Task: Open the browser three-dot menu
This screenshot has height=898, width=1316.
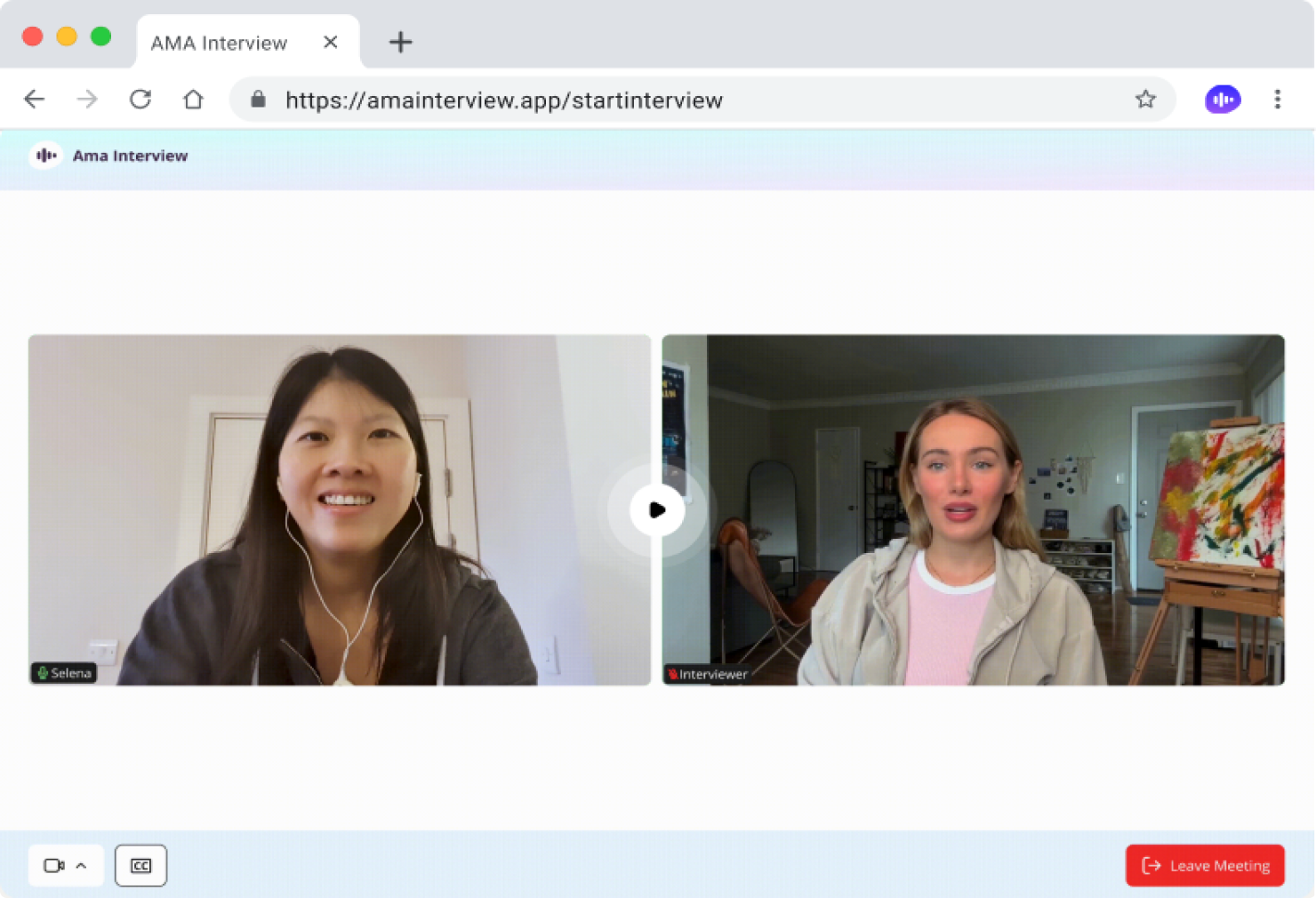Action: click(1278, 100)
